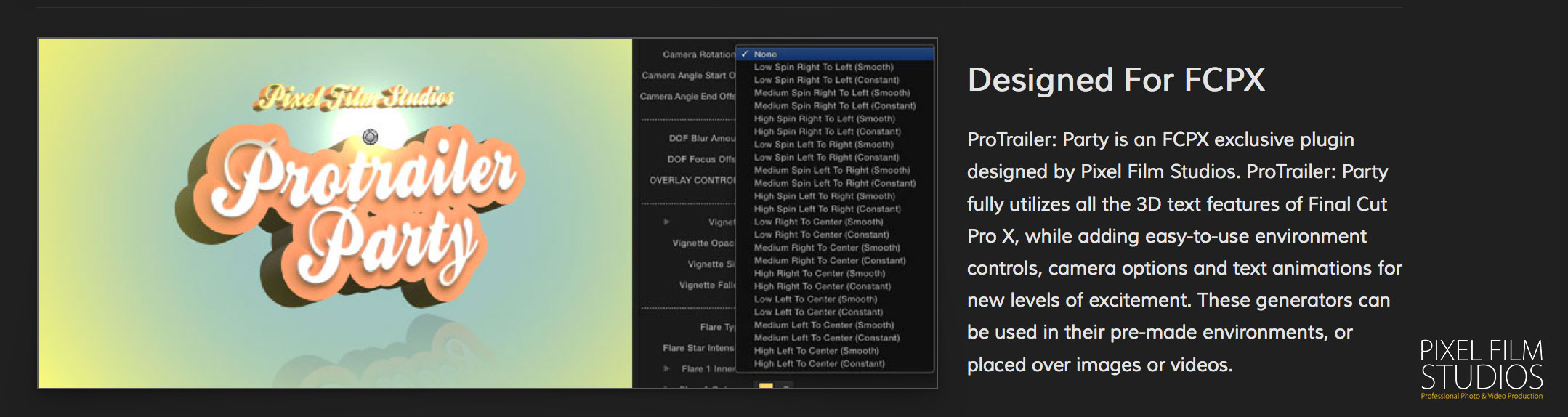This screenshot has height=417, width=1568.
Task: Choose Medium Spin Right To Left (Constant)
Action: pyautogui.click(x=835, y=106)
